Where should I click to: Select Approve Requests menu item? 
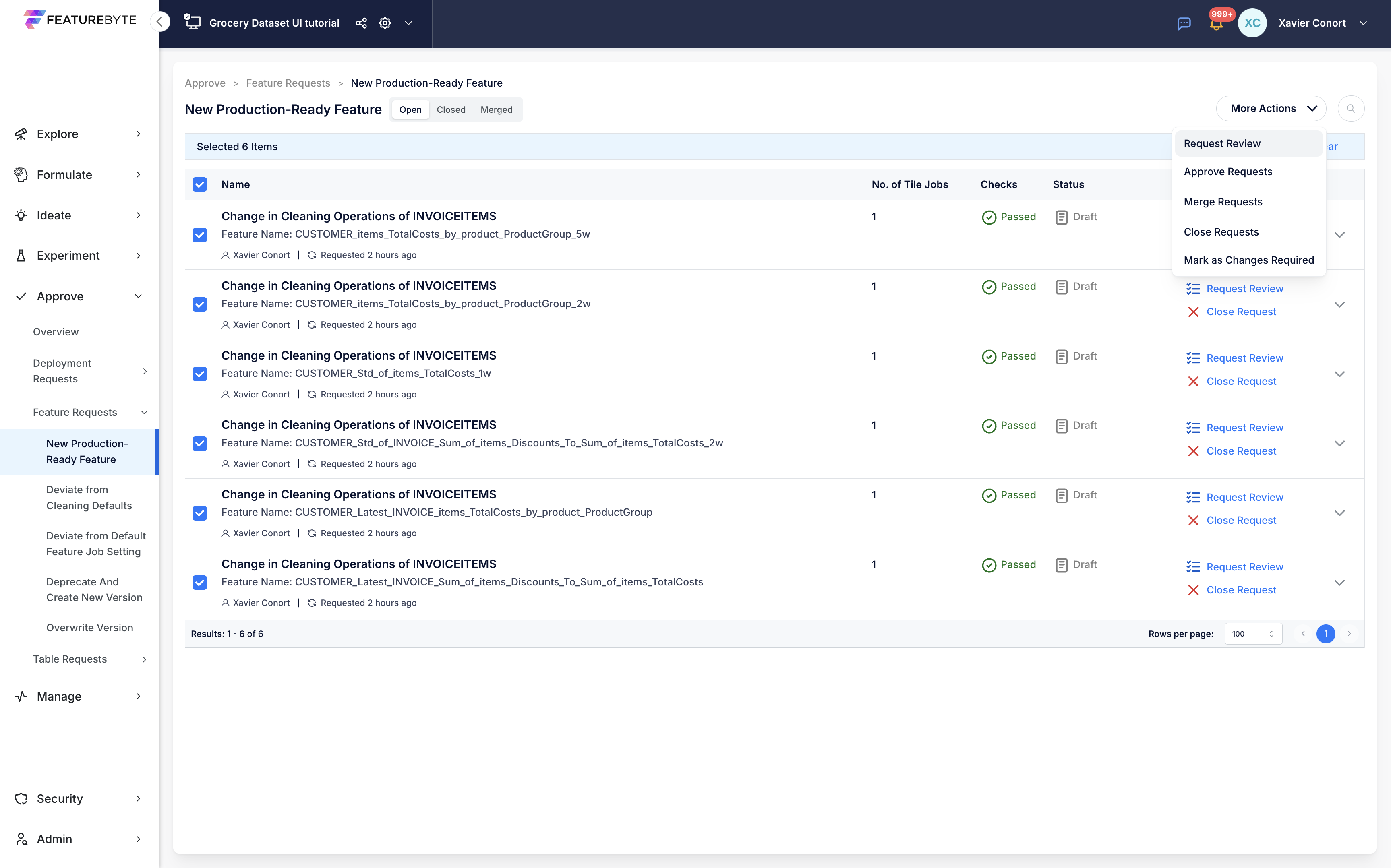(x=1248, y=172)
